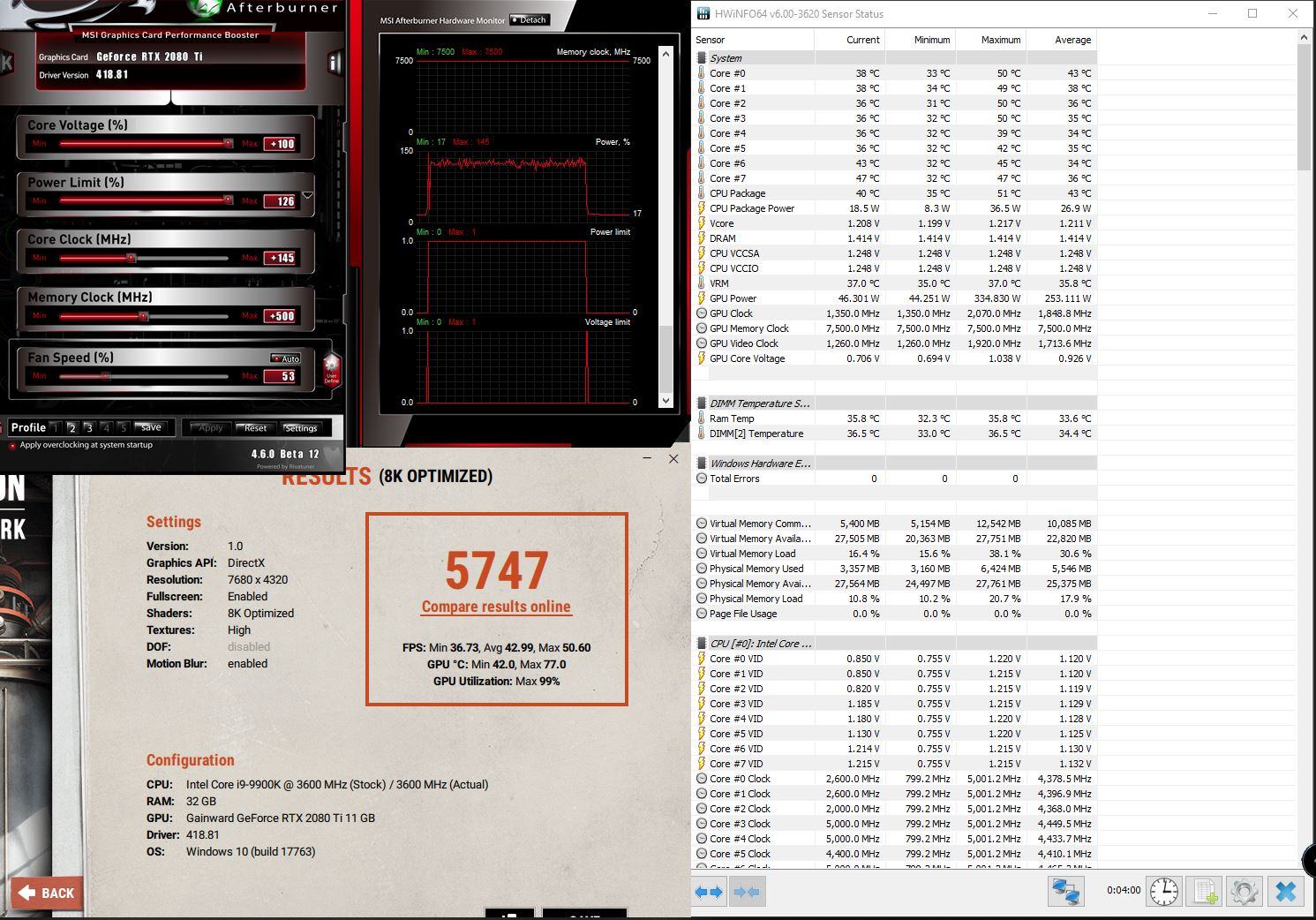Adjust Core Clock slider handle
Image resolution: width=1316 pixels, height=920 pixels.
point(132,258)
